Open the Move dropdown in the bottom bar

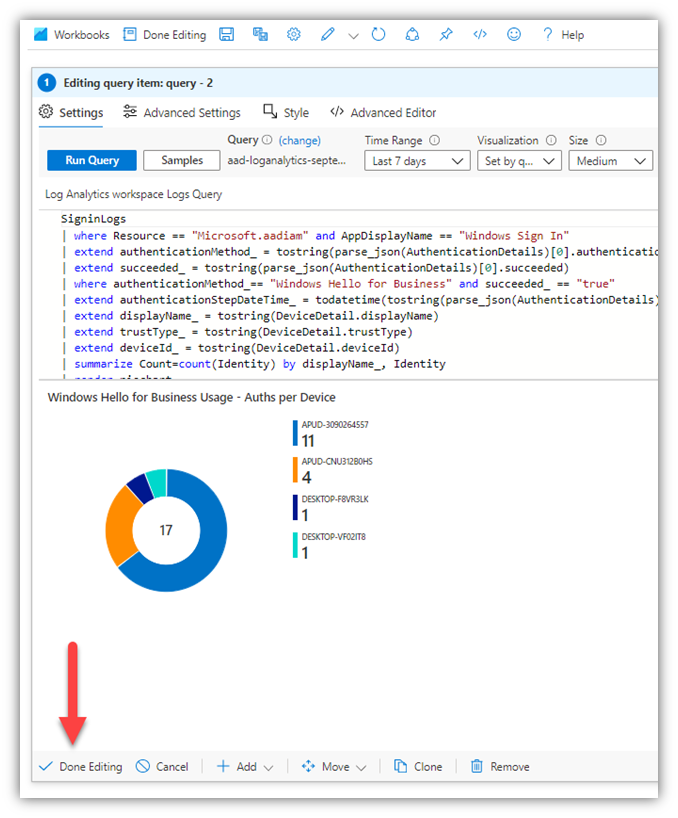334,766
